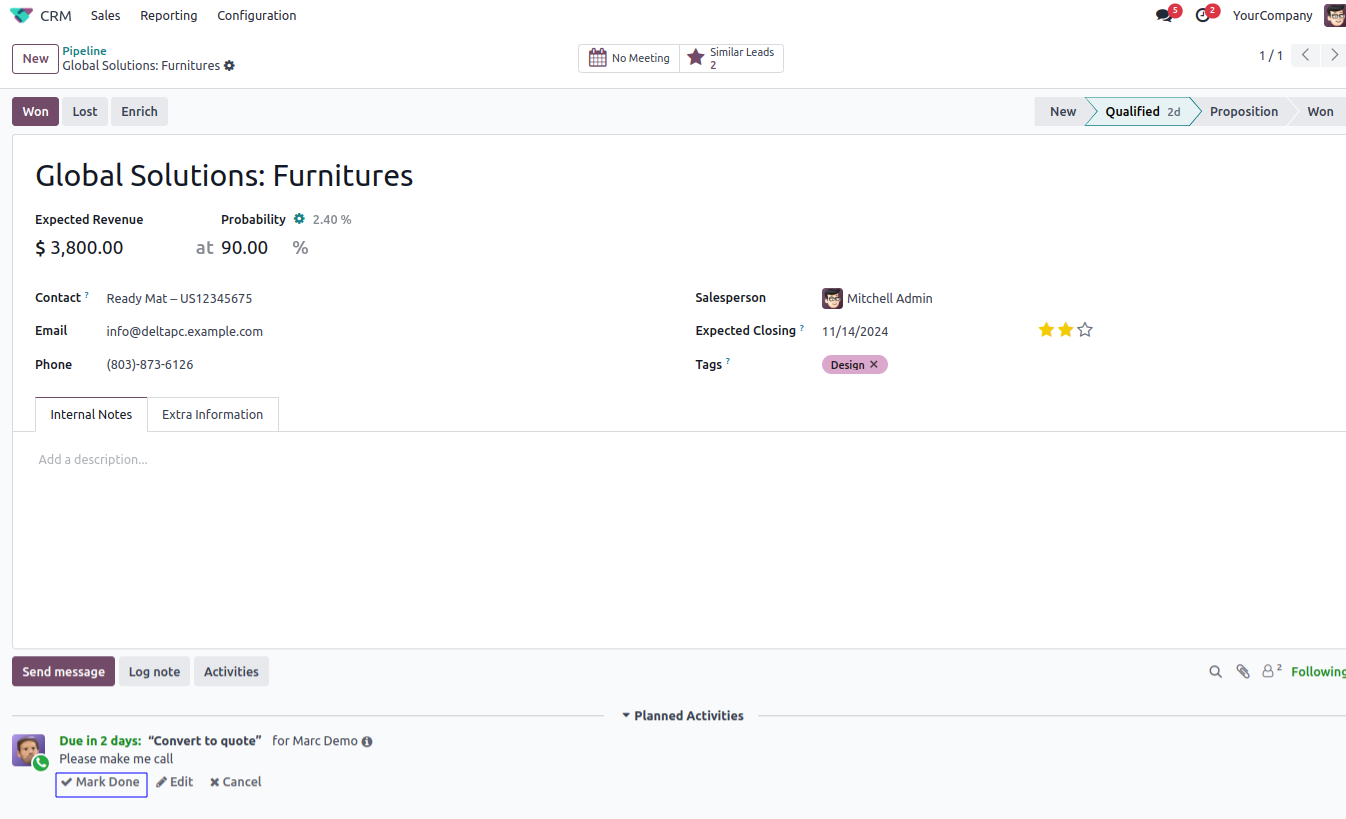1346x819 pixels.
Task: Open the followers person icon
Action: pos(1270,671)
